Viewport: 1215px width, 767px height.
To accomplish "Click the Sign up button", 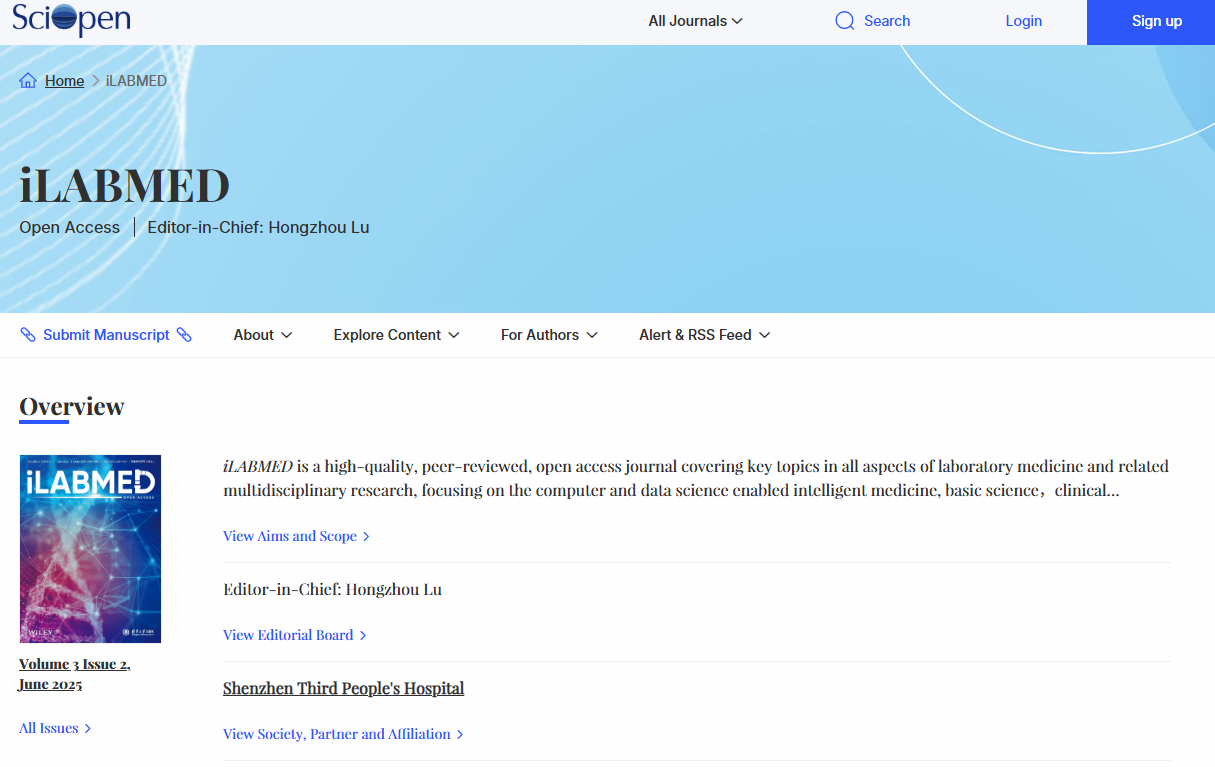I will (1156, 21).
